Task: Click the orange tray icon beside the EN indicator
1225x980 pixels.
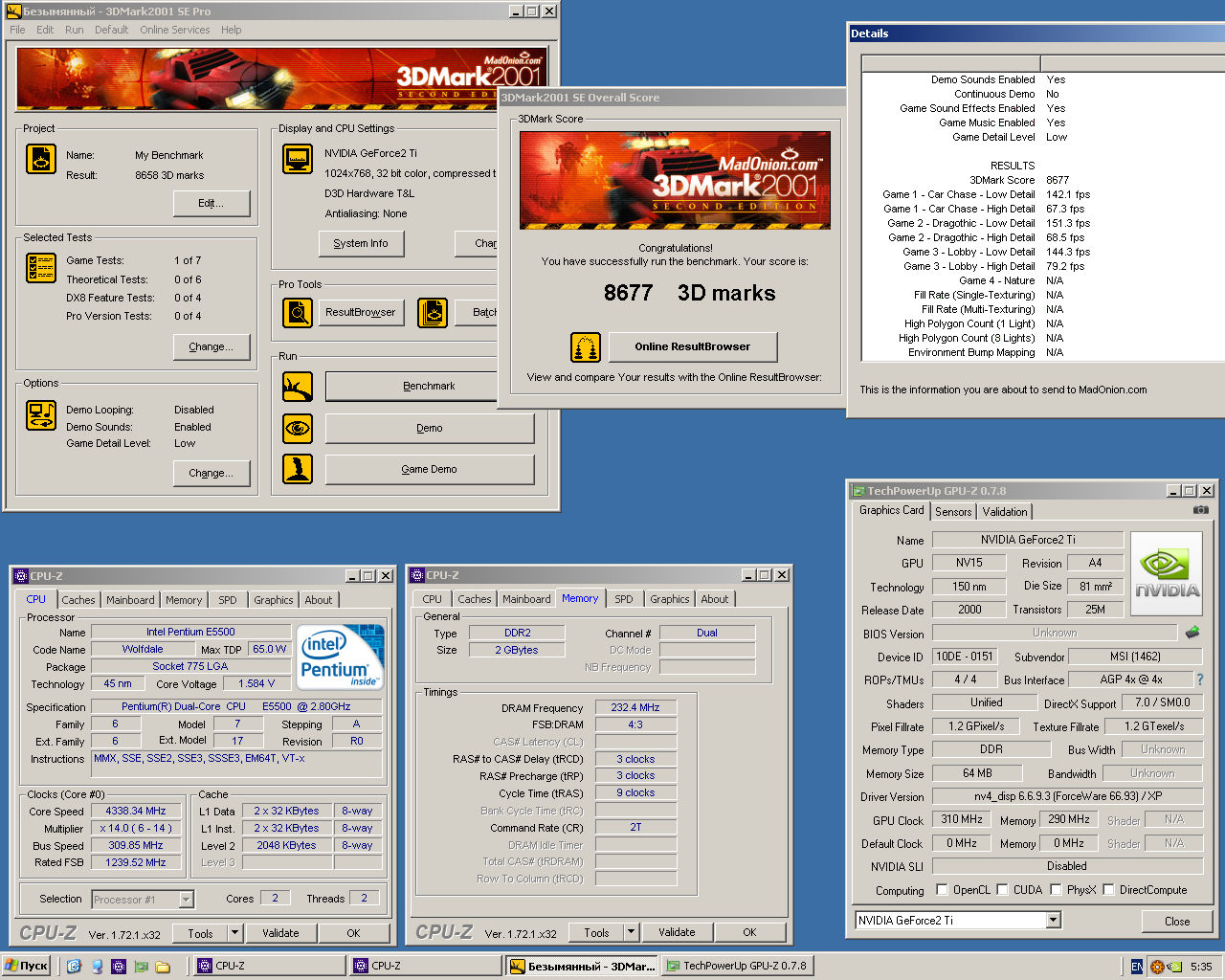Action: pyautogui.click(x=1157, y=967)
